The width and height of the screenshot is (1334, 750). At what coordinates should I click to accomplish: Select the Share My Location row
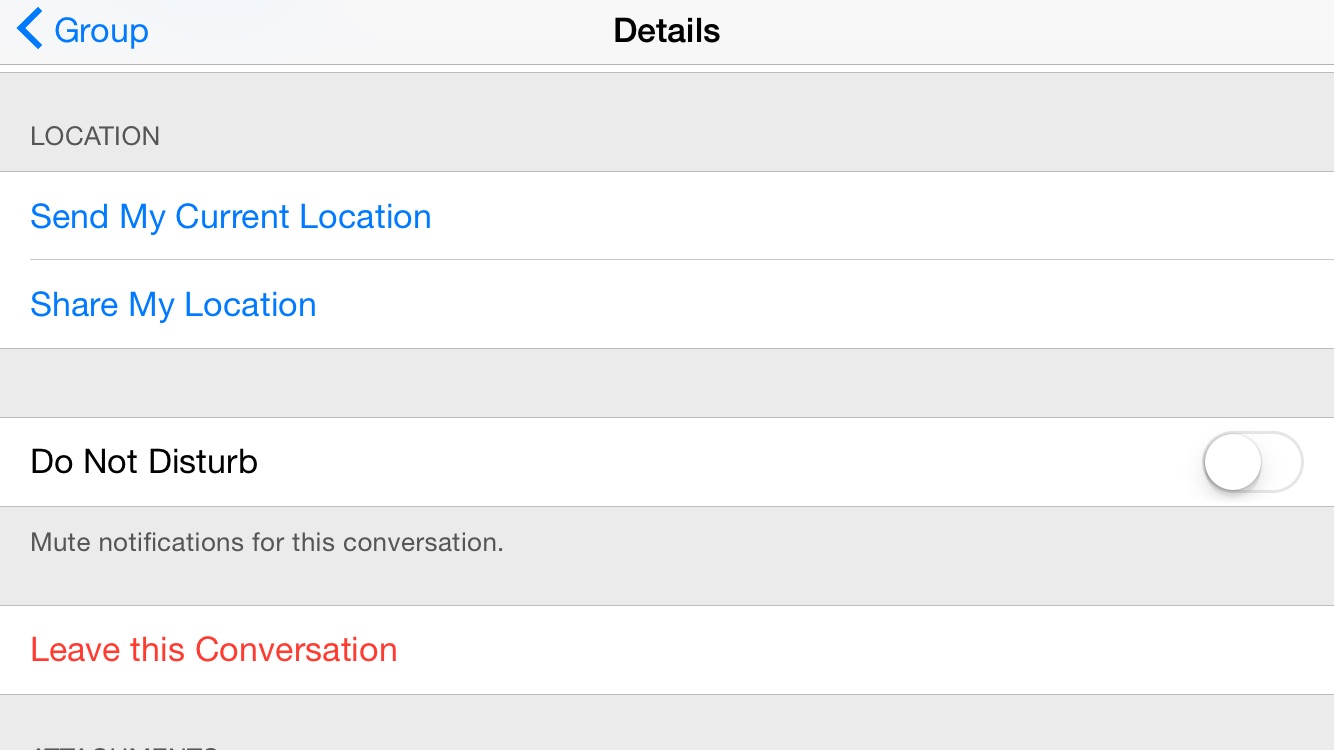(667, 305)
